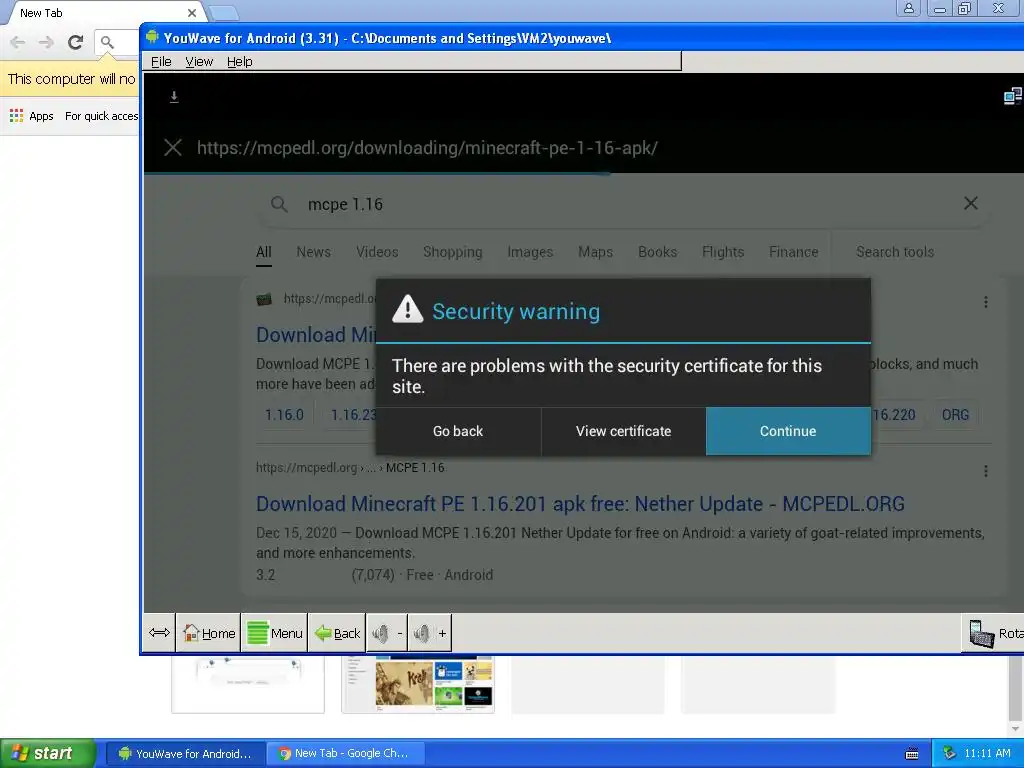
Task: Select the Flights search tab
Action: pos(722,252)
